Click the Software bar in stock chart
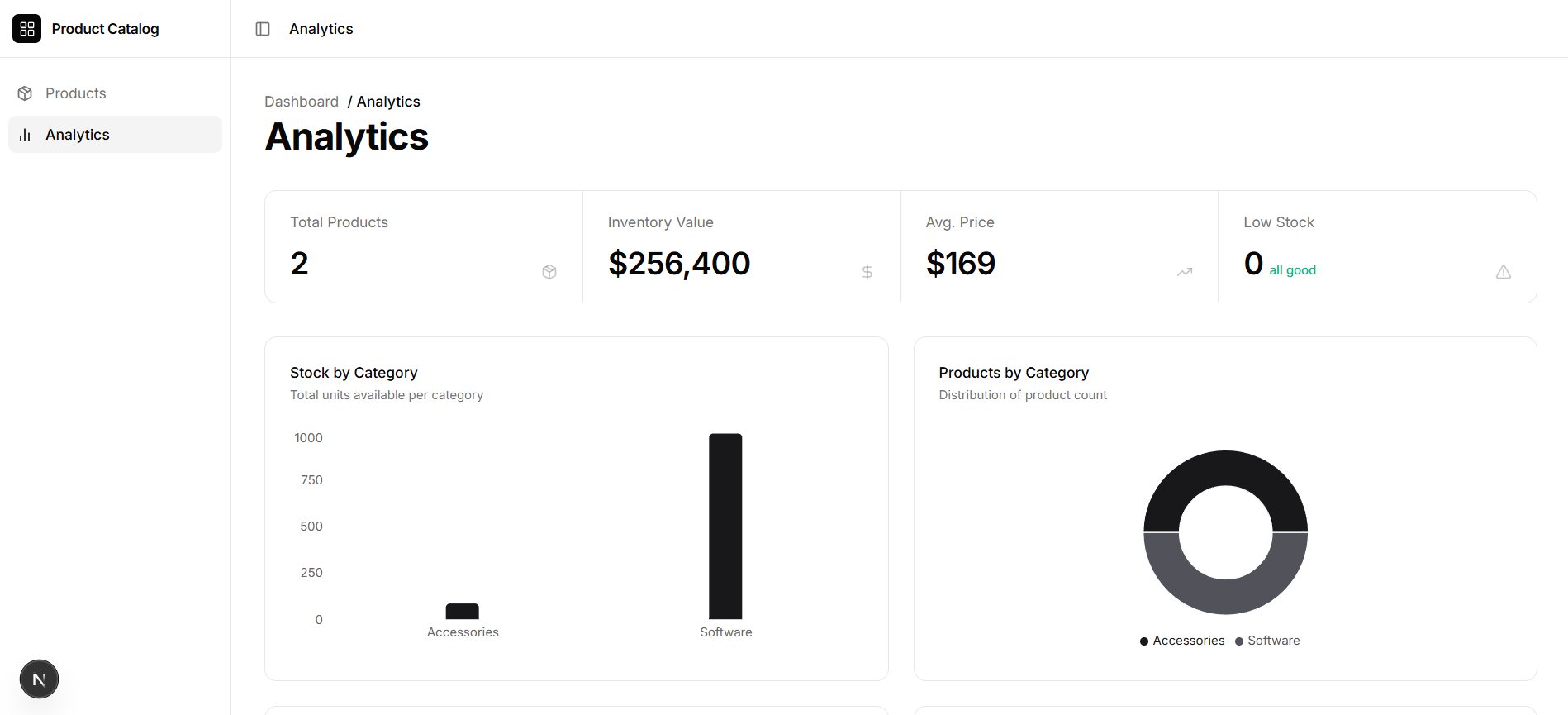This screenshot has height=715, width=1568. coord(725,527)
